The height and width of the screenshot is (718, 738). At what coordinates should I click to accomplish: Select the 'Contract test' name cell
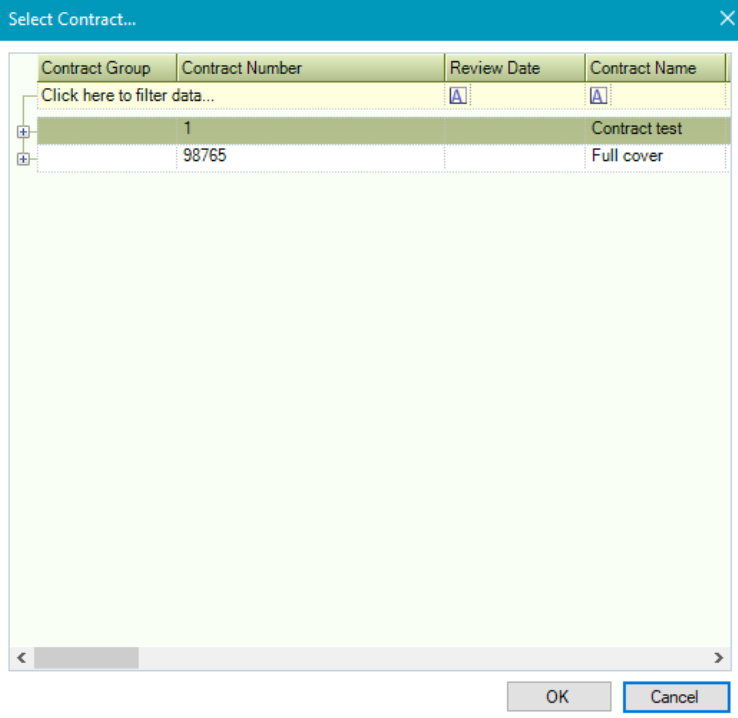pos(654,129)
